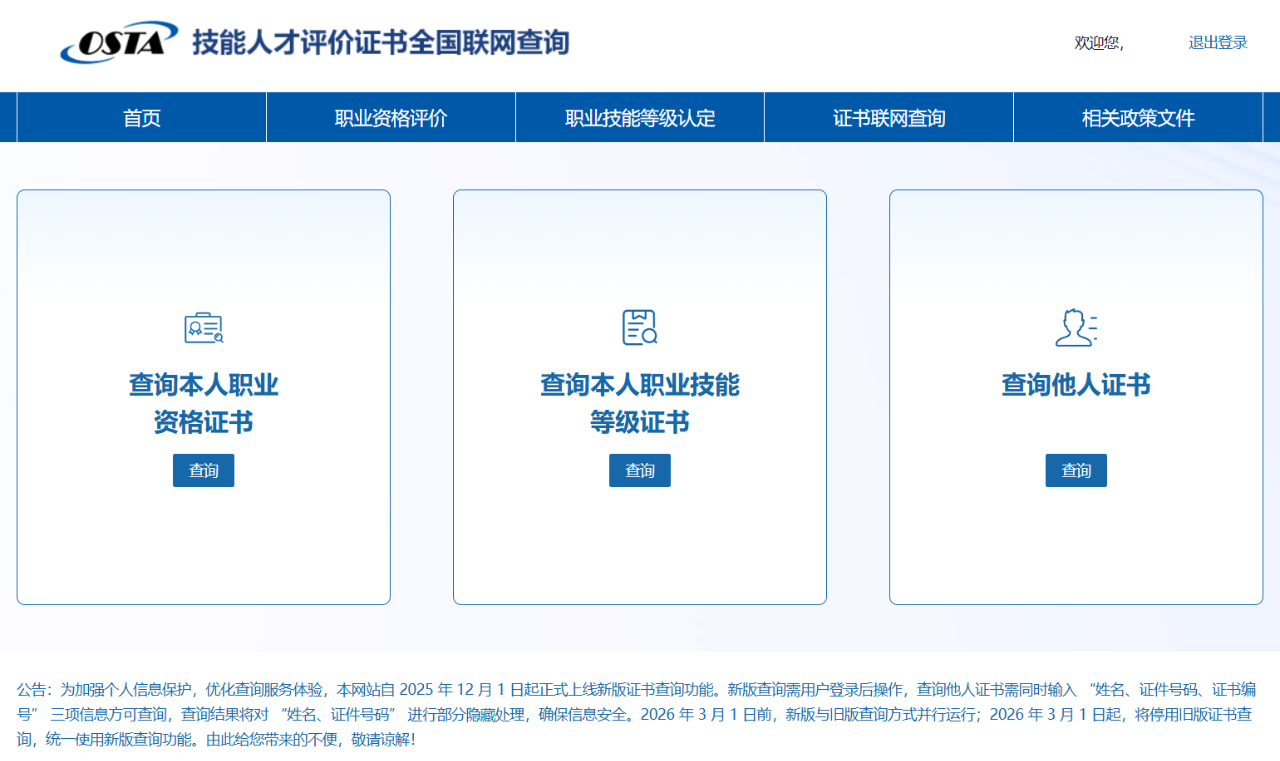Open the 相关政策文件 menu

(x=1138, y=117)
